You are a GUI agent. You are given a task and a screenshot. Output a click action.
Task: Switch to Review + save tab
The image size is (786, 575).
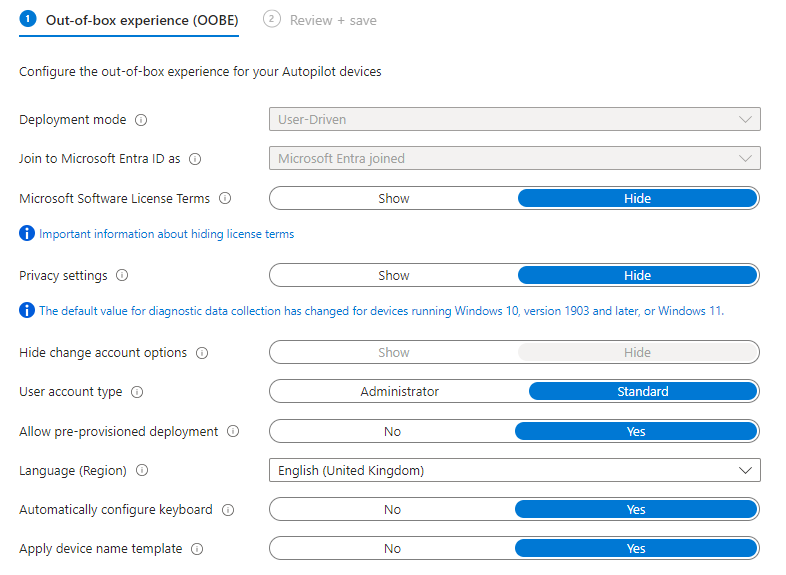coord(320,21)
